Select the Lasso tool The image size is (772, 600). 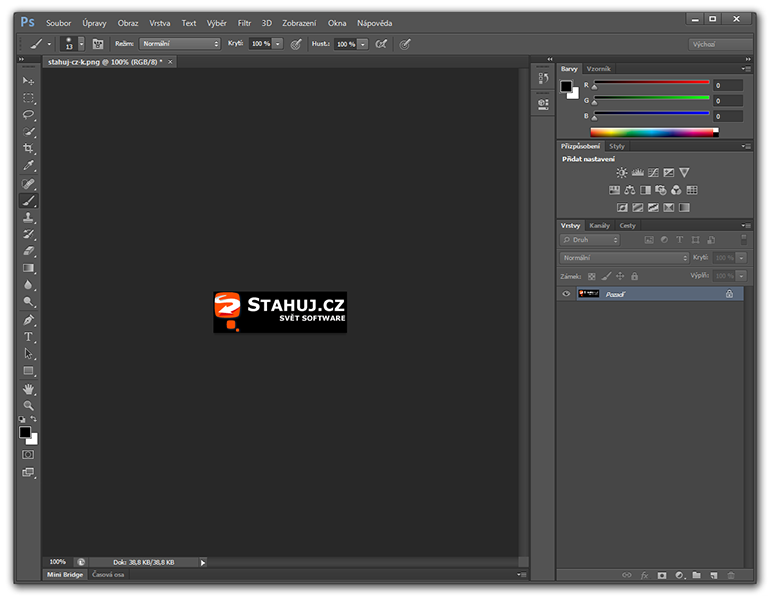pos(29,115)
